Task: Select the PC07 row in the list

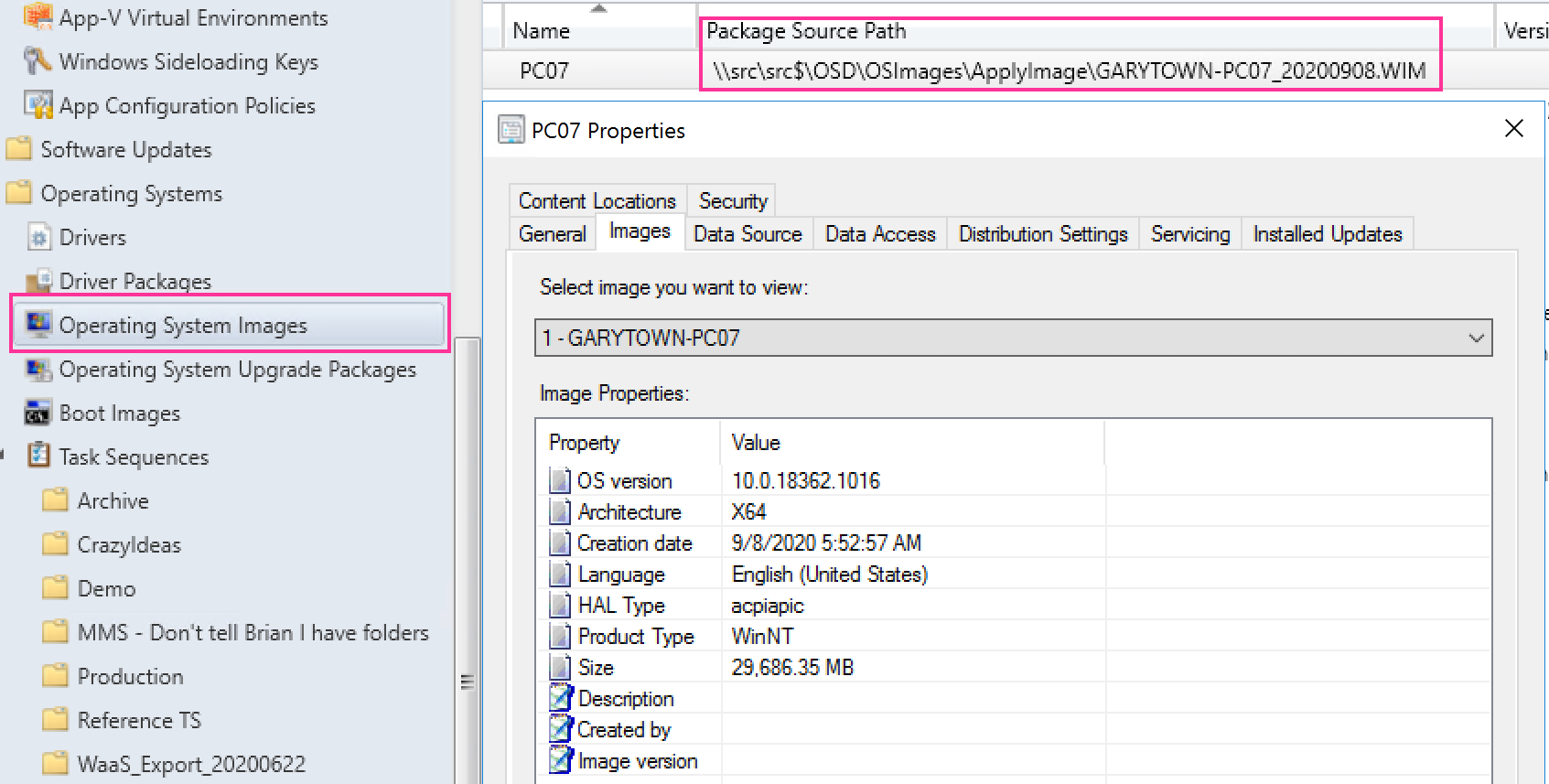Action: tap(544, 71)
